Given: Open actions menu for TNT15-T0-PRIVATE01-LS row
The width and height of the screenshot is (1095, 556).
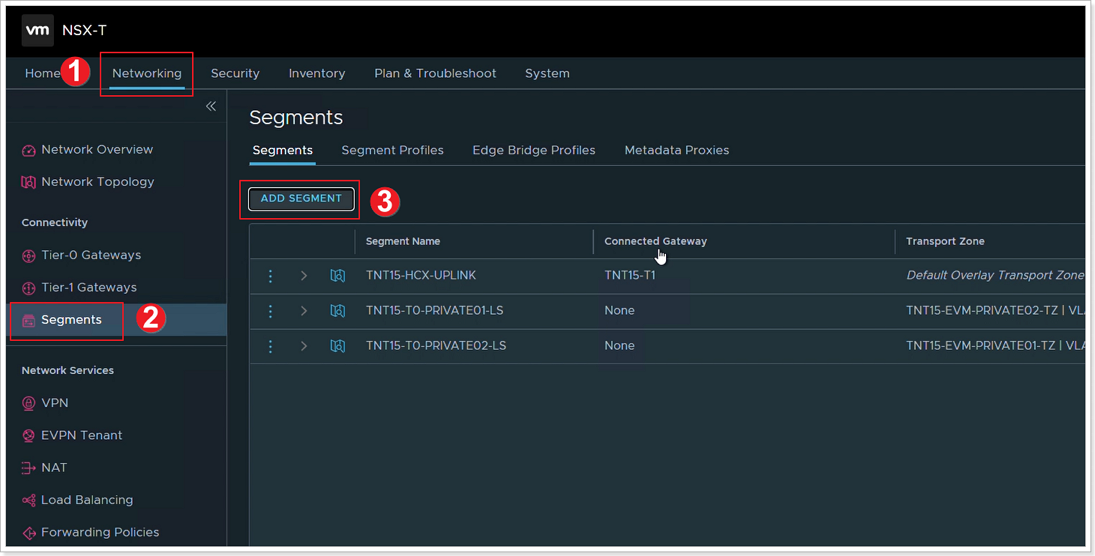Looking at the screenshot, I should tap(270, 311).
